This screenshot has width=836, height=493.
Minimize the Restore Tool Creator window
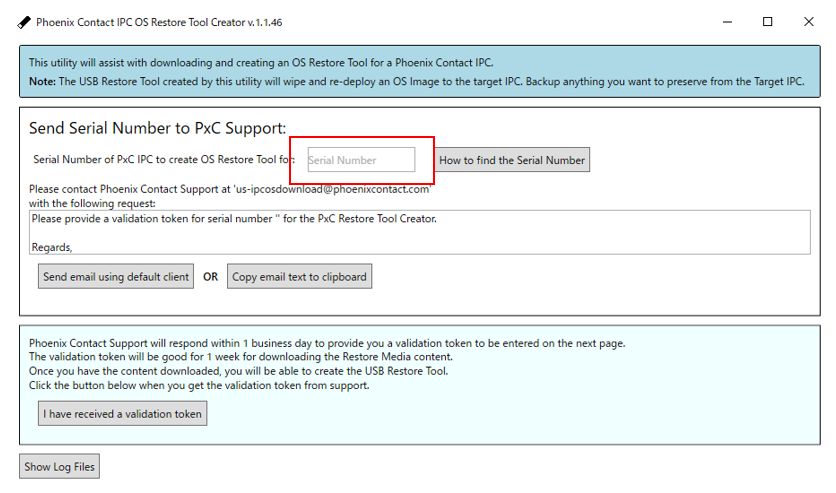point(727,22)
